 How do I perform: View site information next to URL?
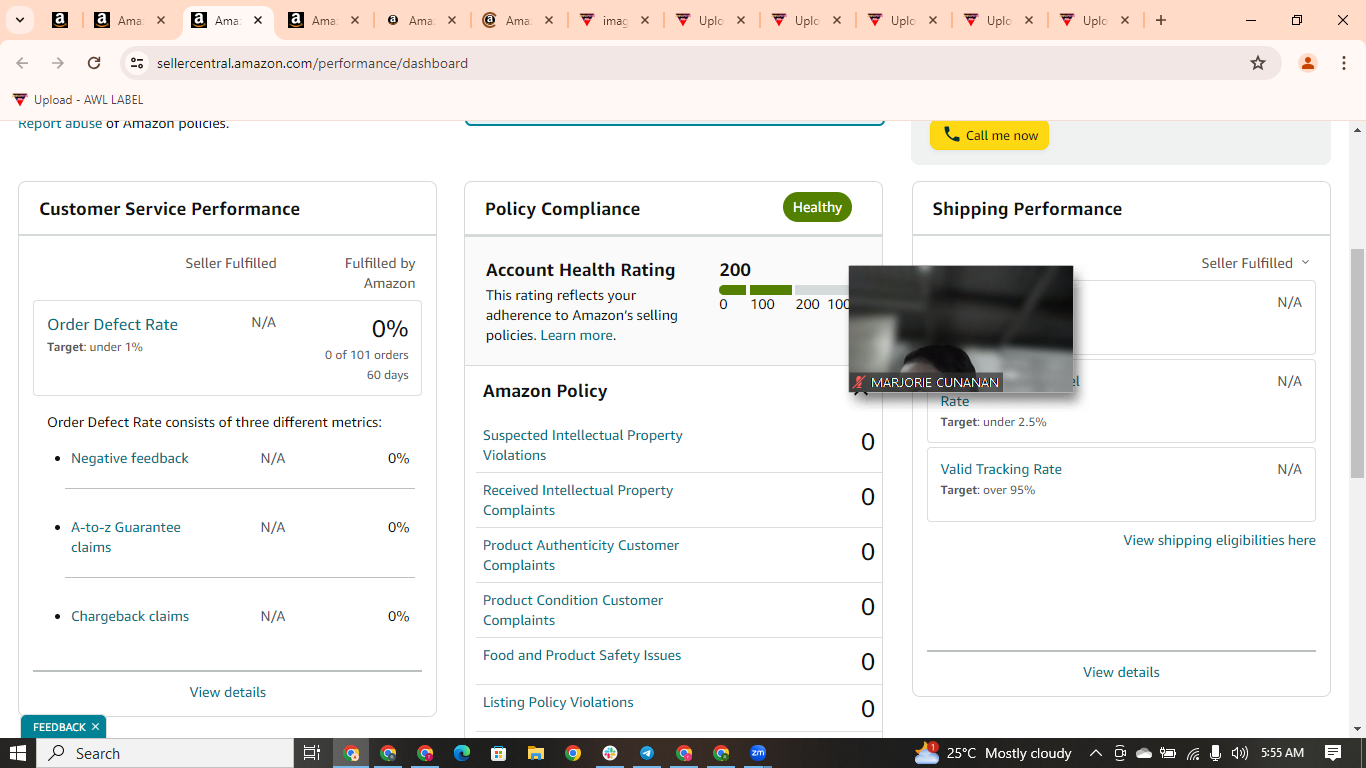137,63
